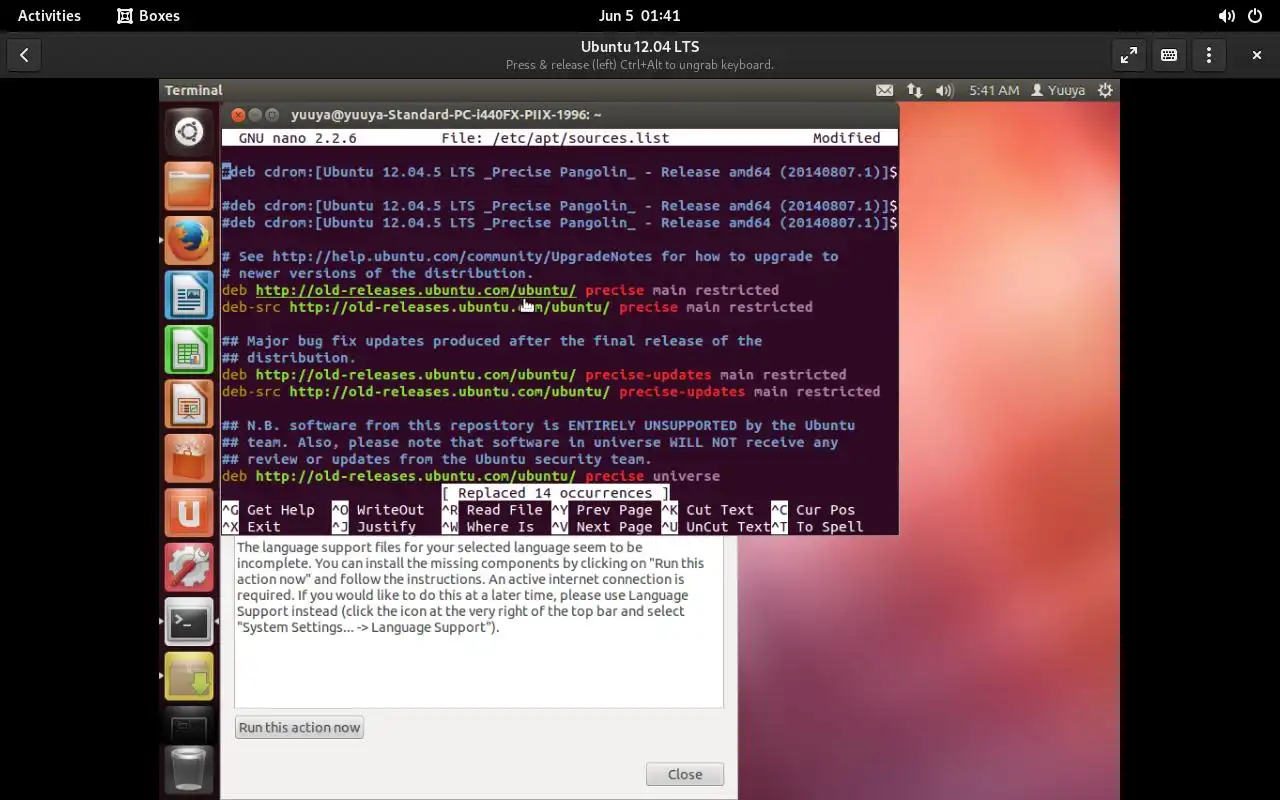Minimize the terminal window

pyautogui.click(x=255, y=115)
